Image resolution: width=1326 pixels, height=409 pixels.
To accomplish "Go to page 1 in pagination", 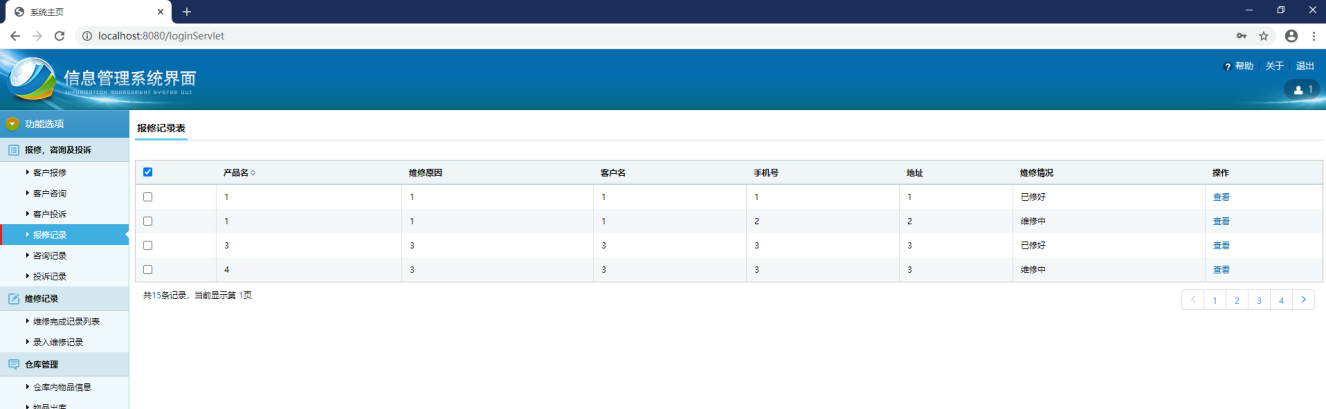I will [x=1214, y=300].
